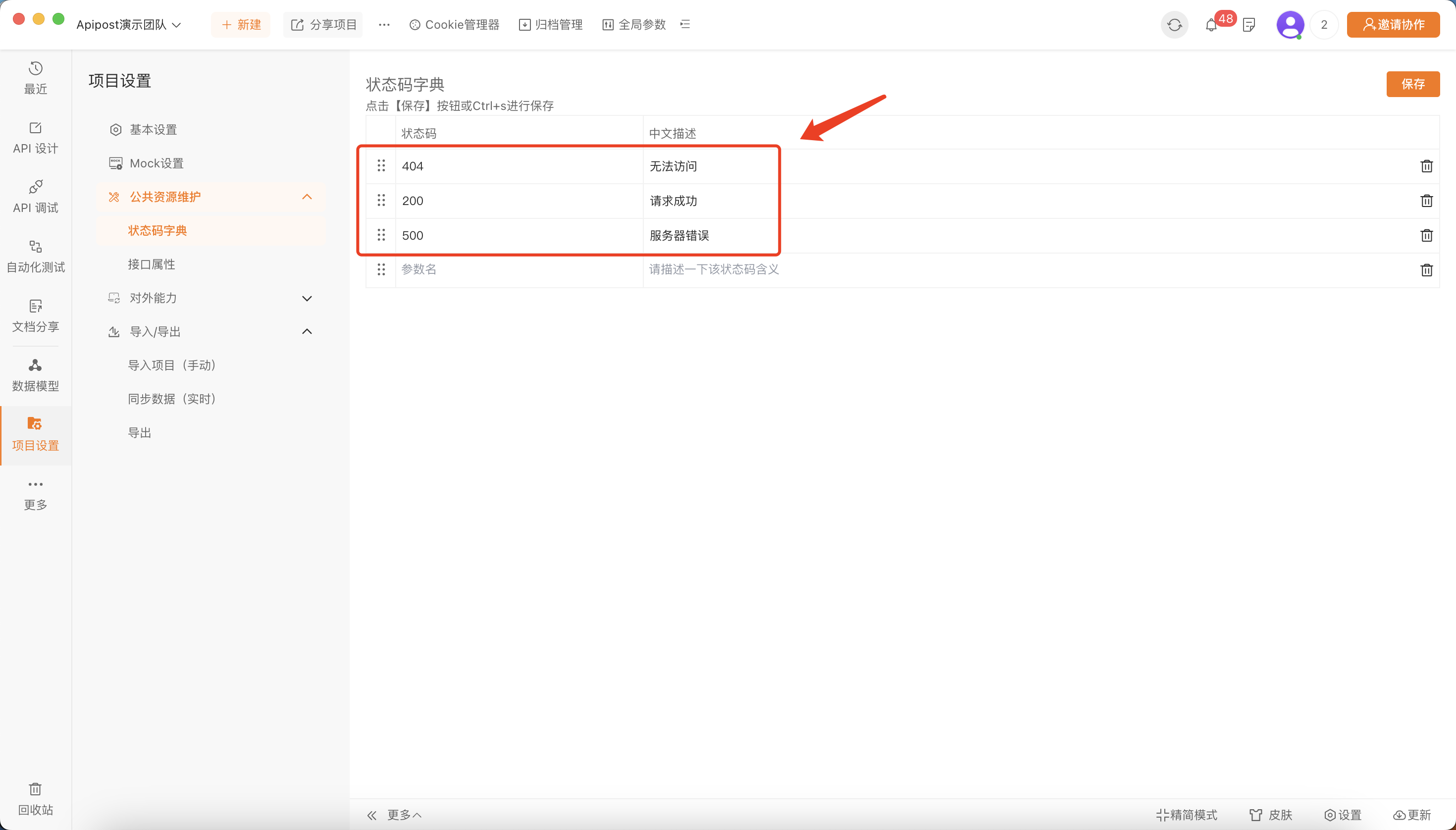Open the API 设计 sidebar icon
Image resolution: width=1456 pixels, height=830 pixels.
35,137
